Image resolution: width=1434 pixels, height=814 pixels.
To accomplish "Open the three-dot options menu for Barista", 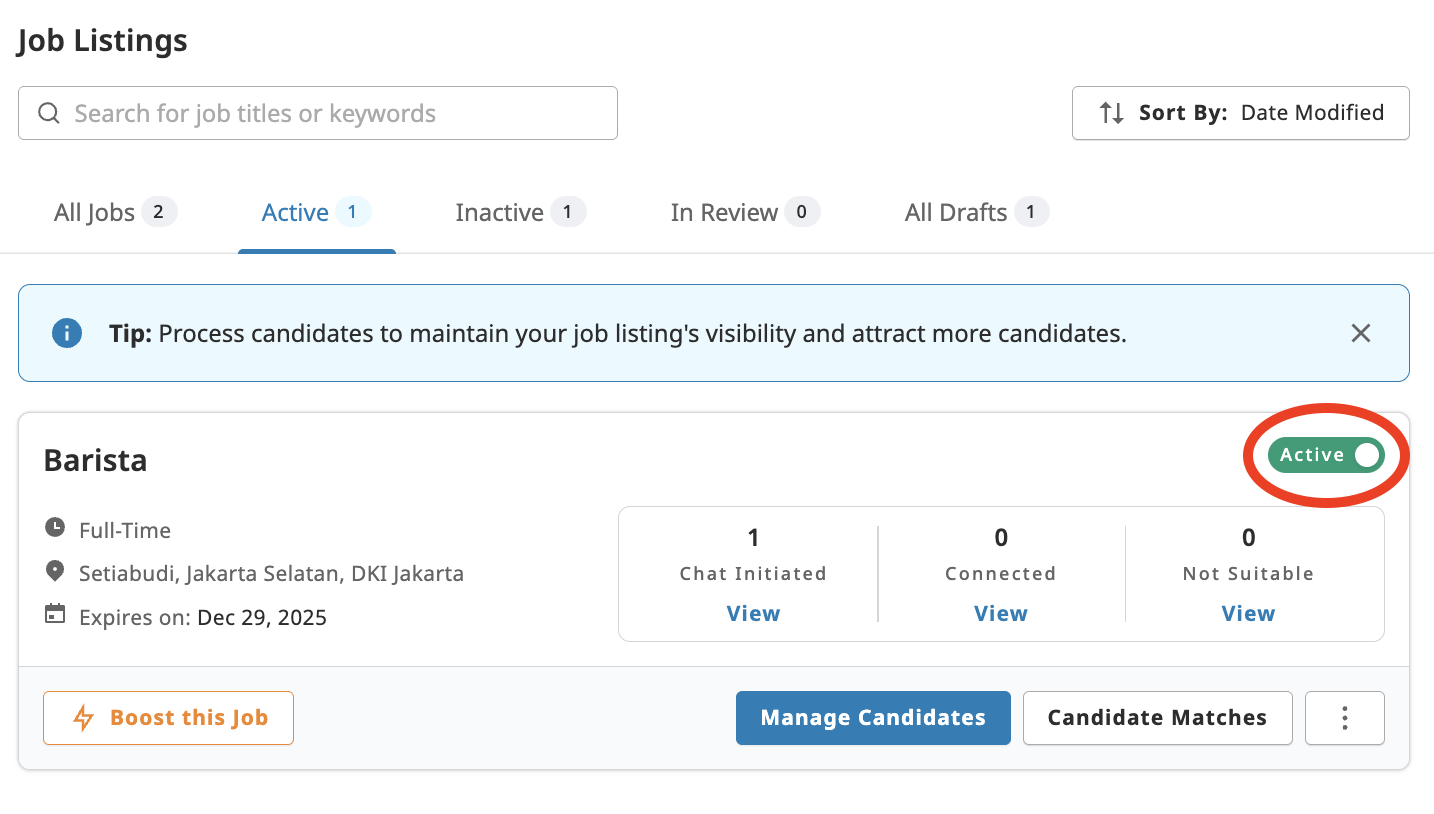I will (x=1344, y=718).
